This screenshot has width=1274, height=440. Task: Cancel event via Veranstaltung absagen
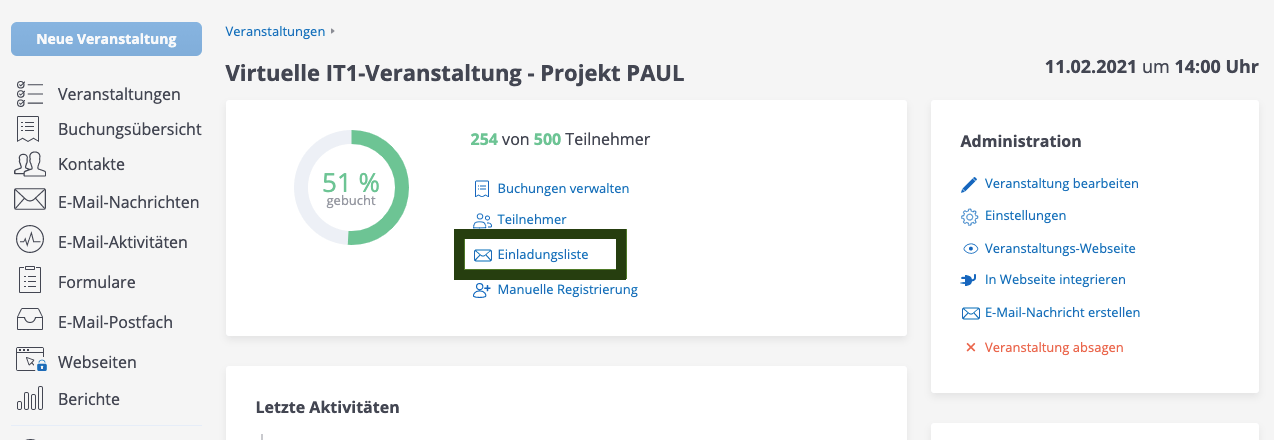(x=1054, y=347)
